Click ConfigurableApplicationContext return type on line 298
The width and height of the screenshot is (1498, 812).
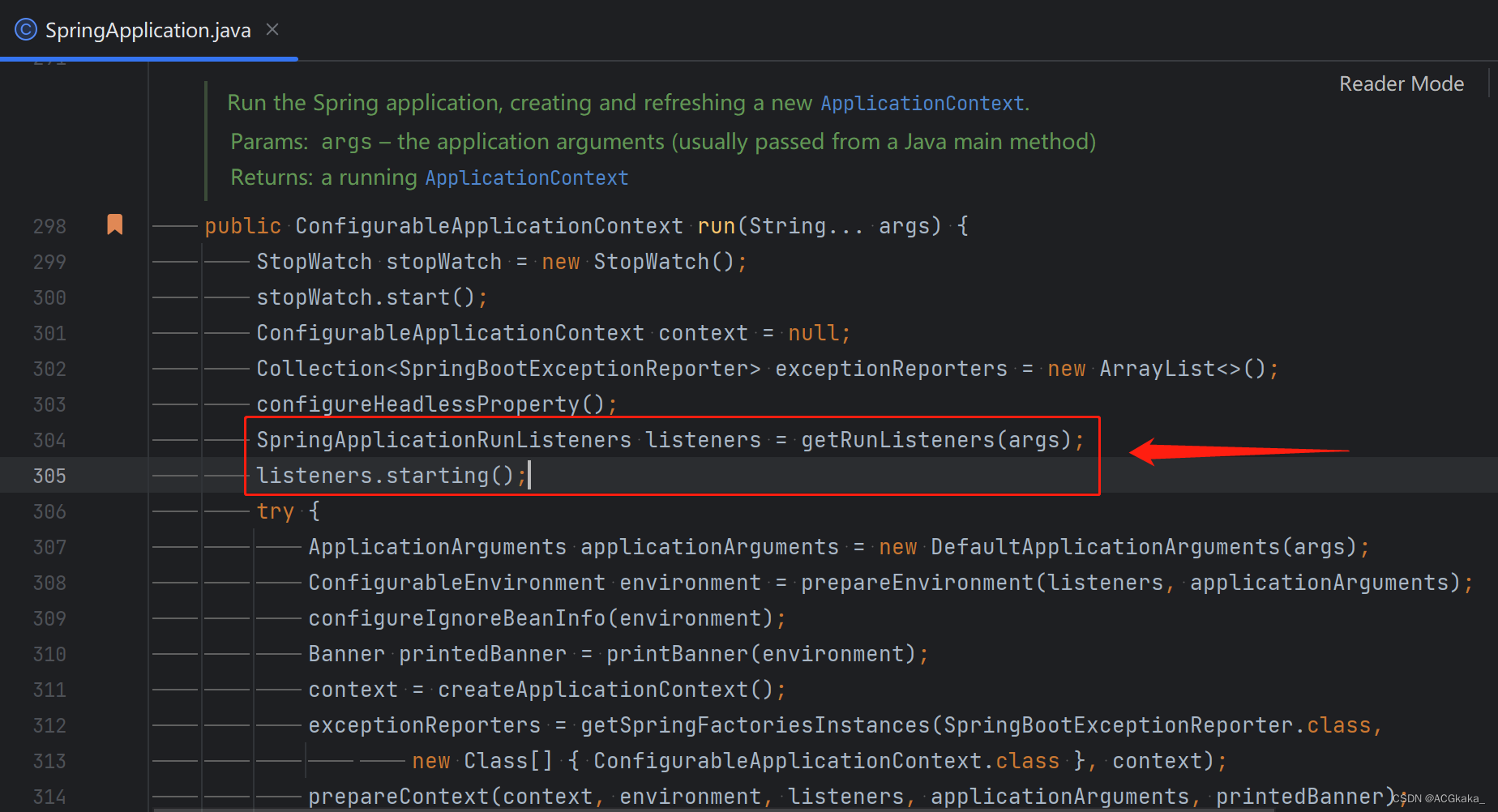click(490, 226)
